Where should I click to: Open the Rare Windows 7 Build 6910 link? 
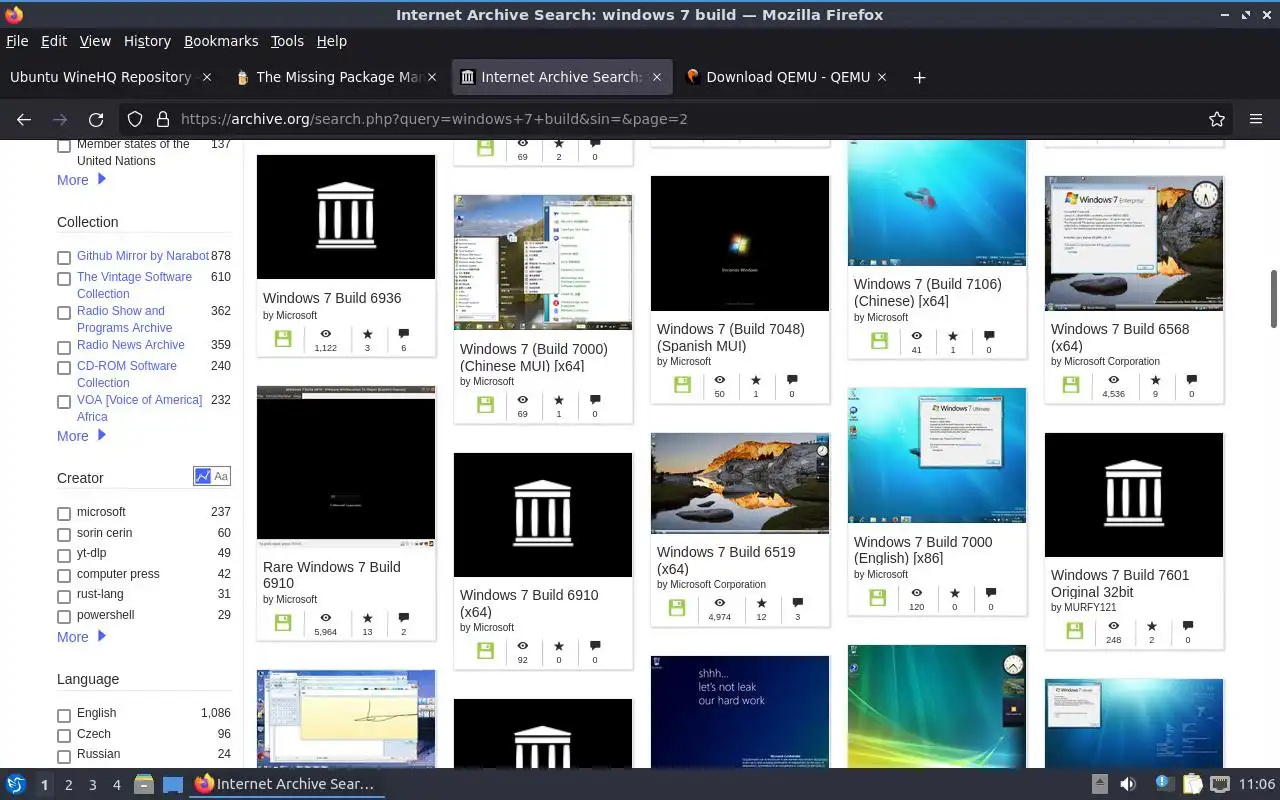pos(332,574)
